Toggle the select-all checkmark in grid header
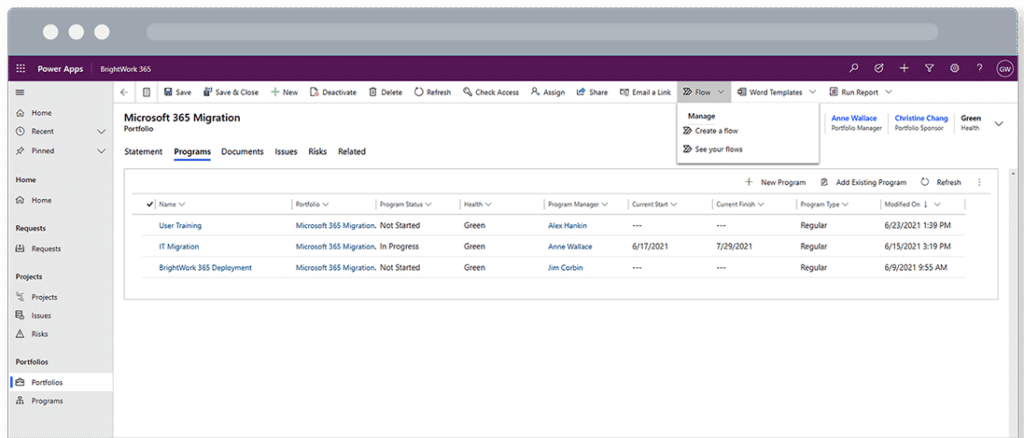This screenshot has height=438, width=1024. [x=150, y=204]
